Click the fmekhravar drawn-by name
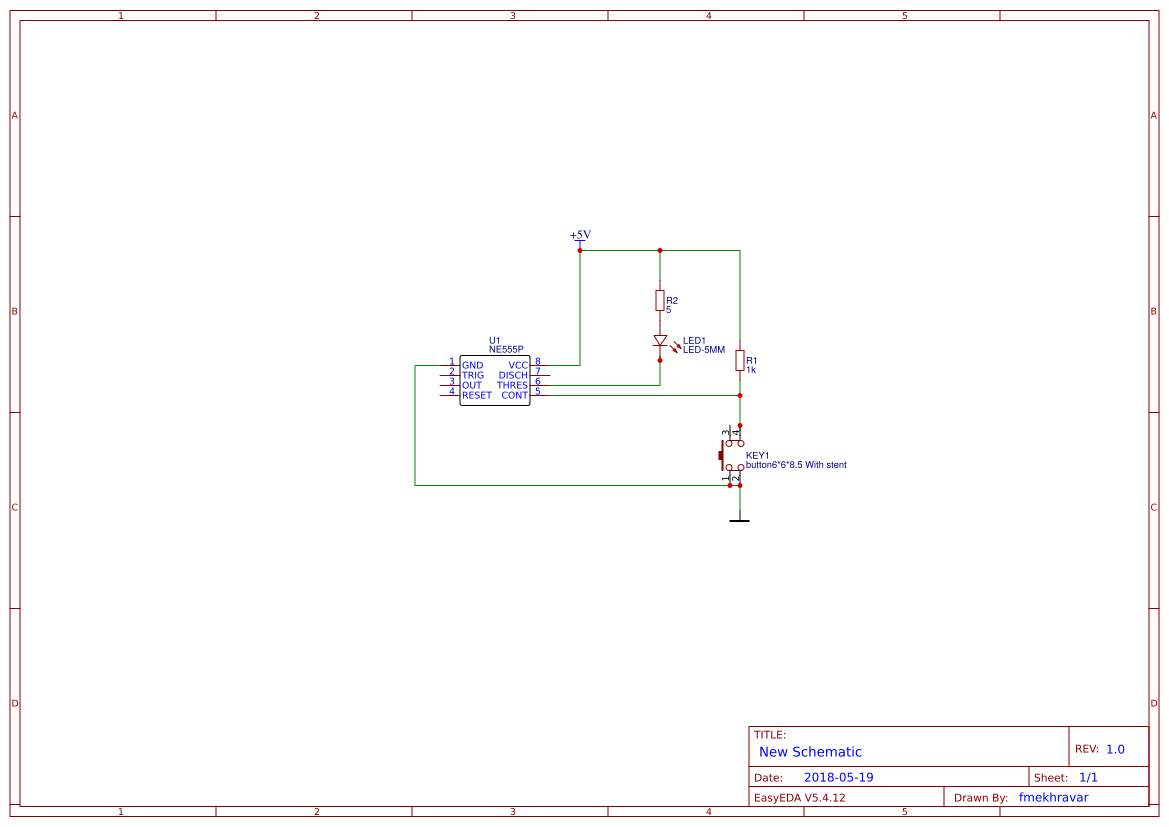The width and height of the screenshot is (1169, 827). pos(1053,797)
